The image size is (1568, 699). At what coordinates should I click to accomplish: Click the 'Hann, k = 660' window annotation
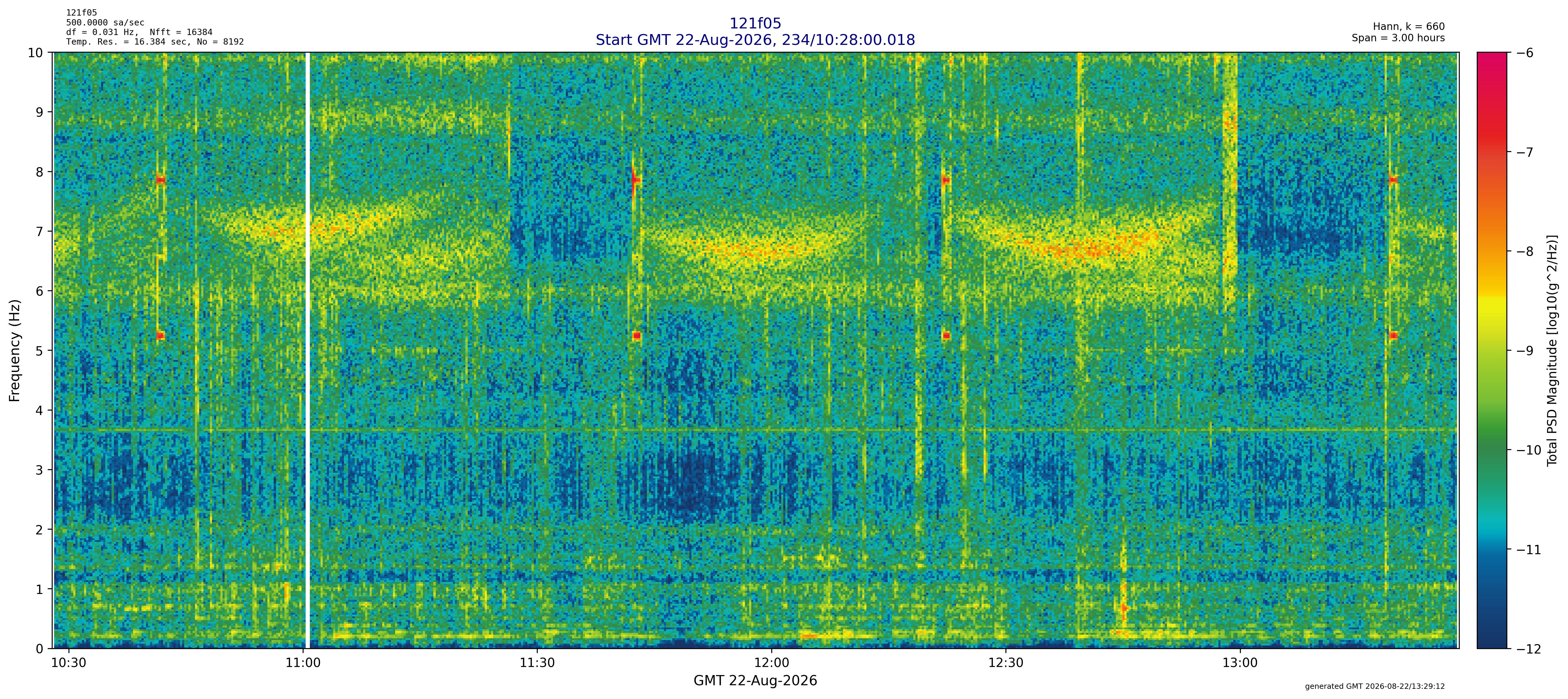coord(1409,27)
